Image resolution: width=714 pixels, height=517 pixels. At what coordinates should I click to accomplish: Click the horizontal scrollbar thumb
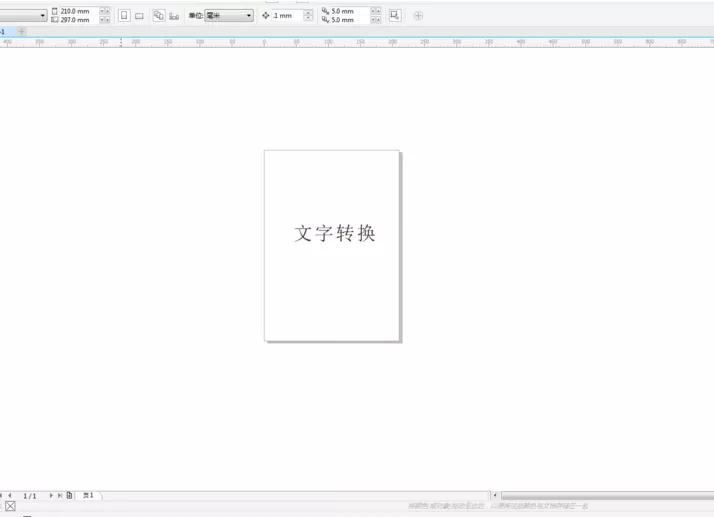tap(607, 495)
